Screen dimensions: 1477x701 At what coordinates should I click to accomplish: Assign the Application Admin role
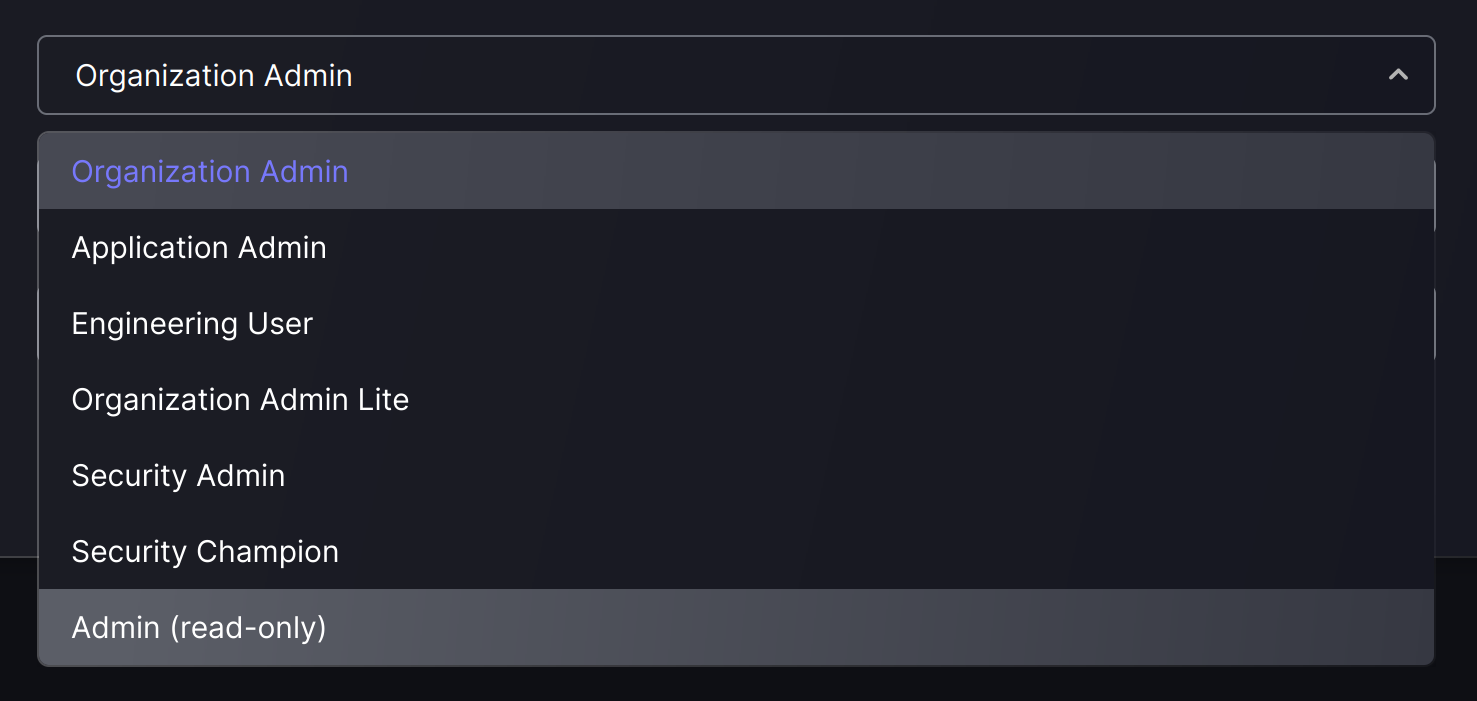click(x=736, y=247)
